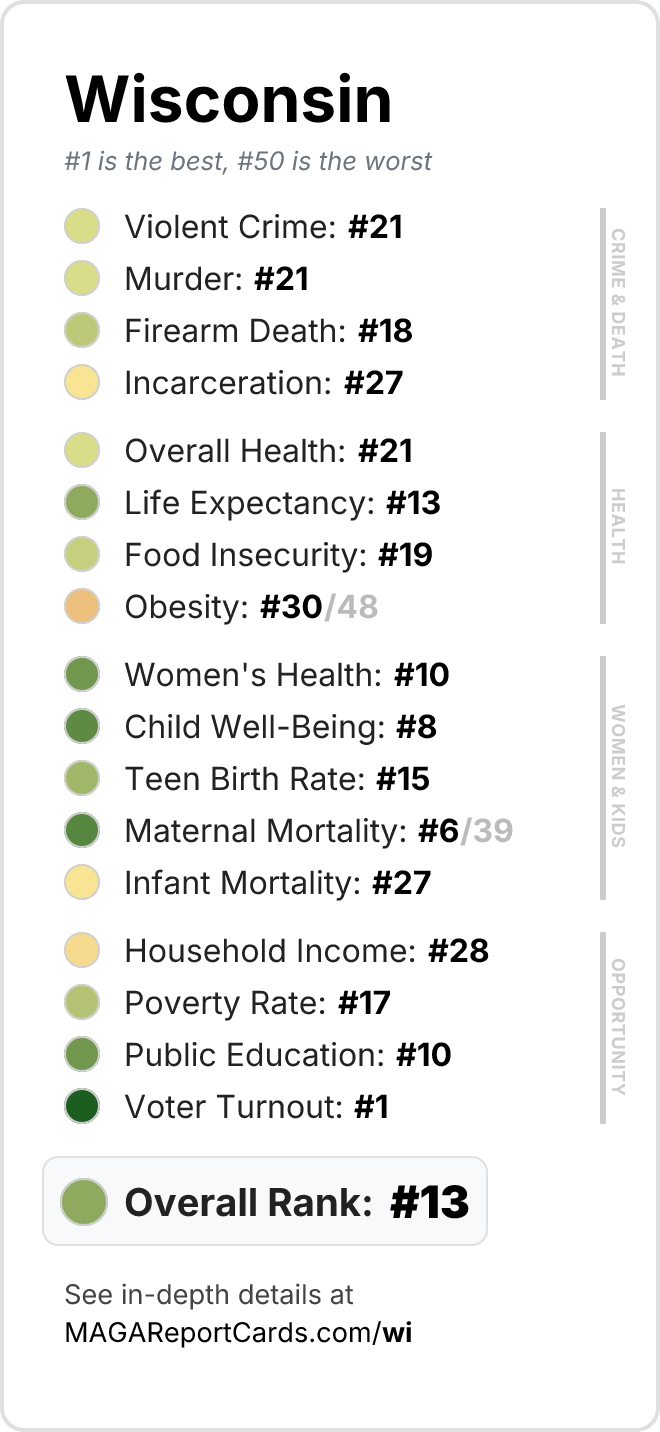Click the Life Expectancy green dot

pyautogui.click(x=82, y=503)
